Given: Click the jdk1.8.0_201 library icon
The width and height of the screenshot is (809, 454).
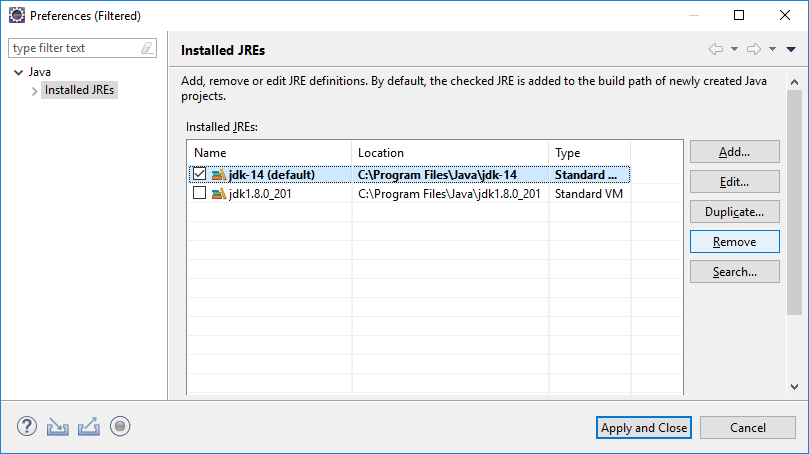Looking at the screenshot, I should coord(219,194).
